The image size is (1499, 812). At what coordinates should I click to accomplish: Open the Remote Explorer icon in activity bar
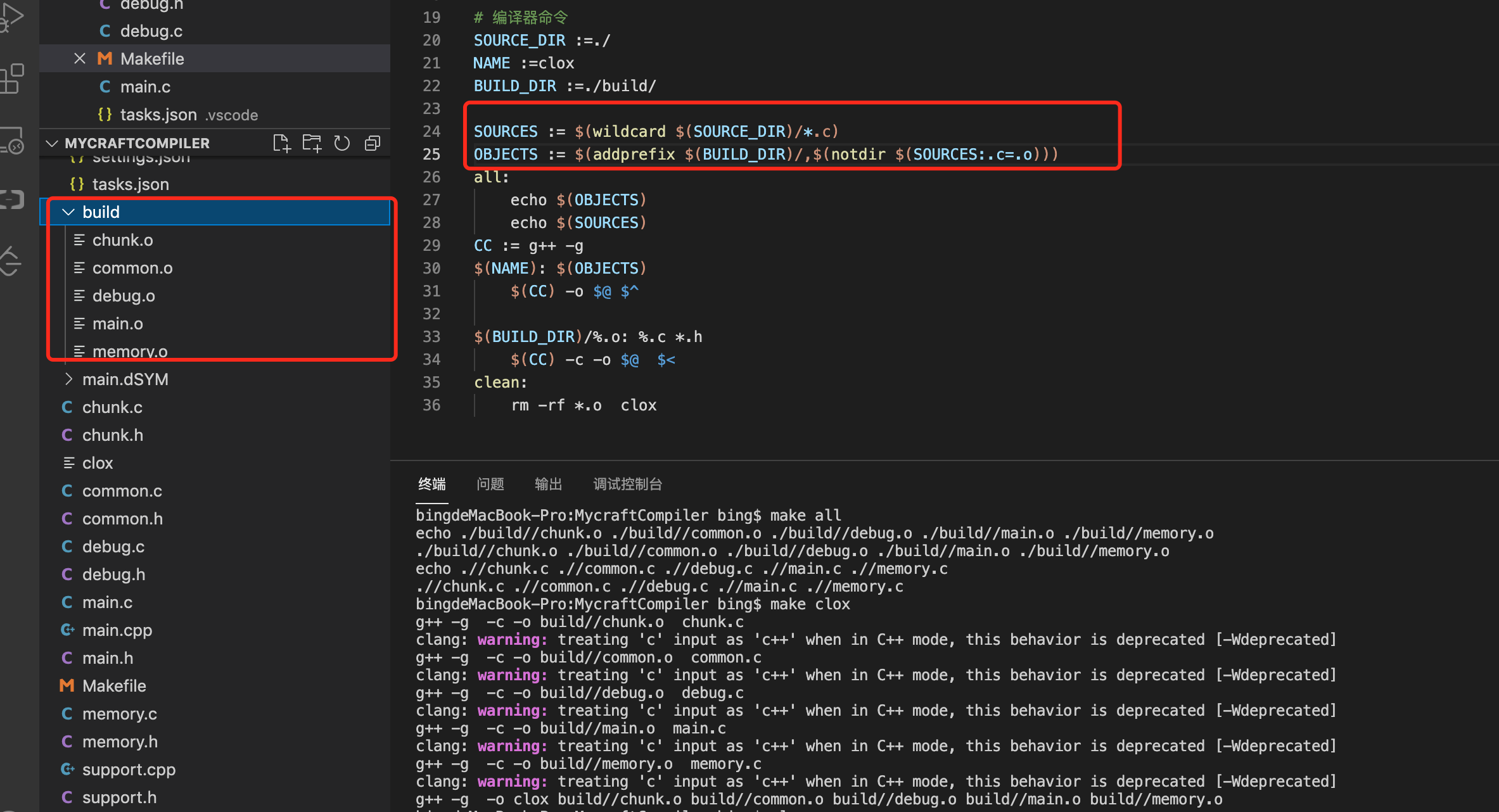tap(11, 139)
